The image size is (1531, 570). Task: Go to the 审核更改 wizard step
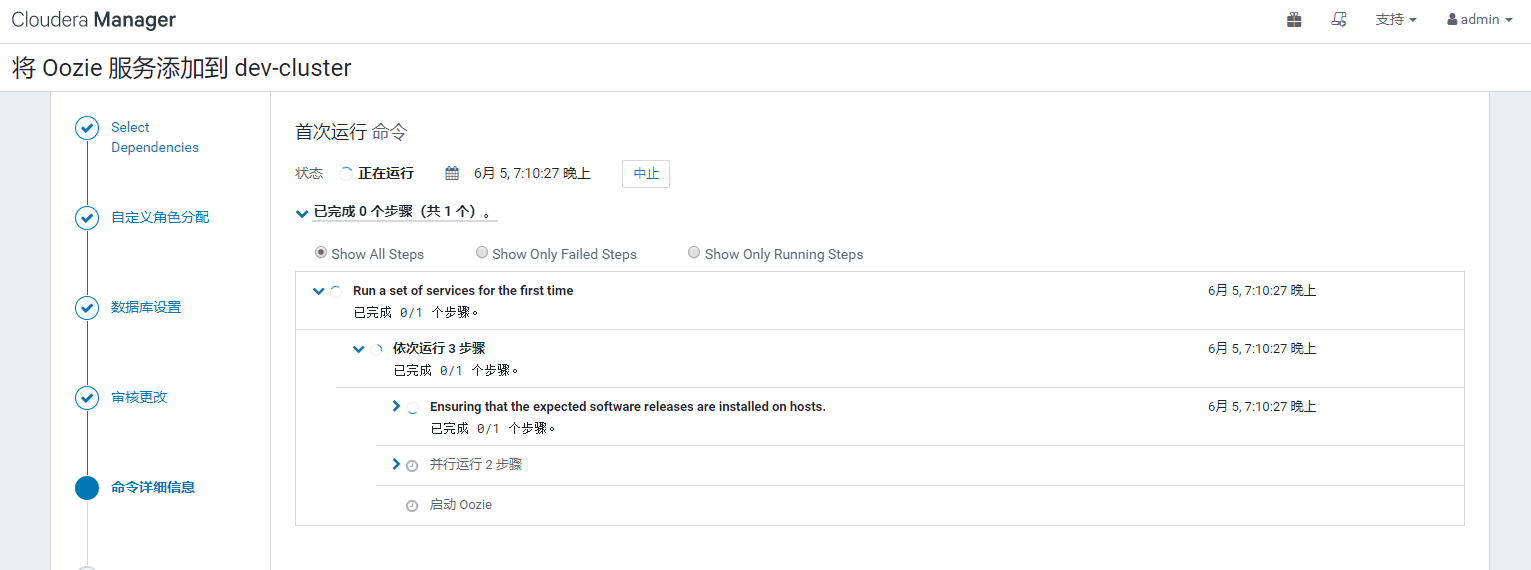(x=139, y=397)
